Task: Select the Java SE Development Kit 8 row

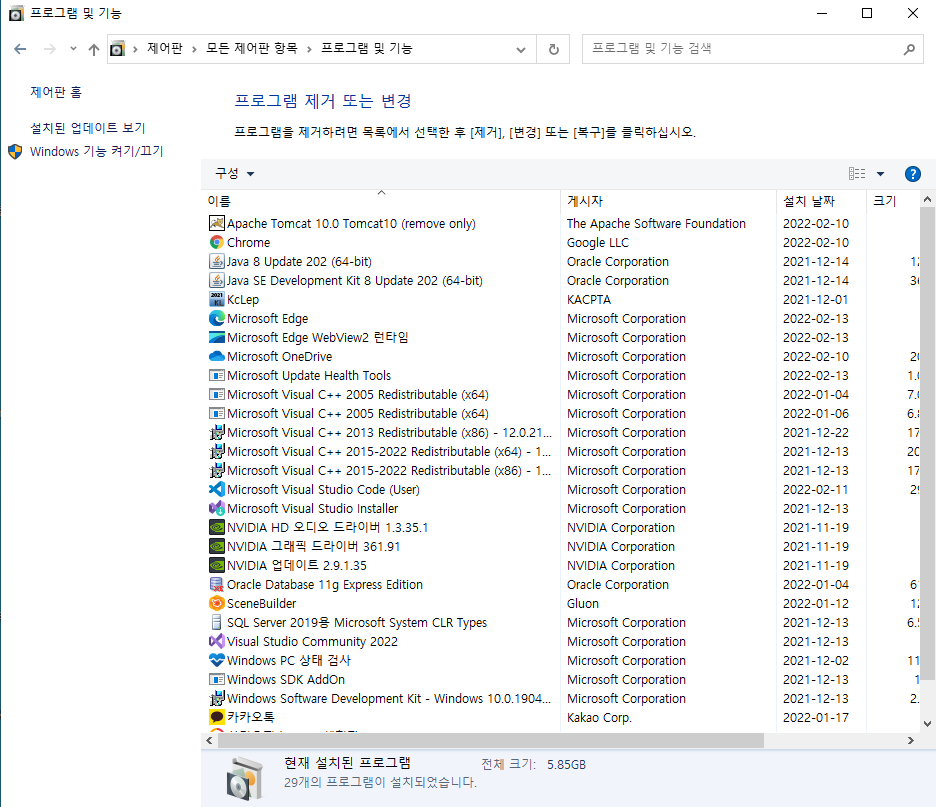Action: (x=561, y=281)
